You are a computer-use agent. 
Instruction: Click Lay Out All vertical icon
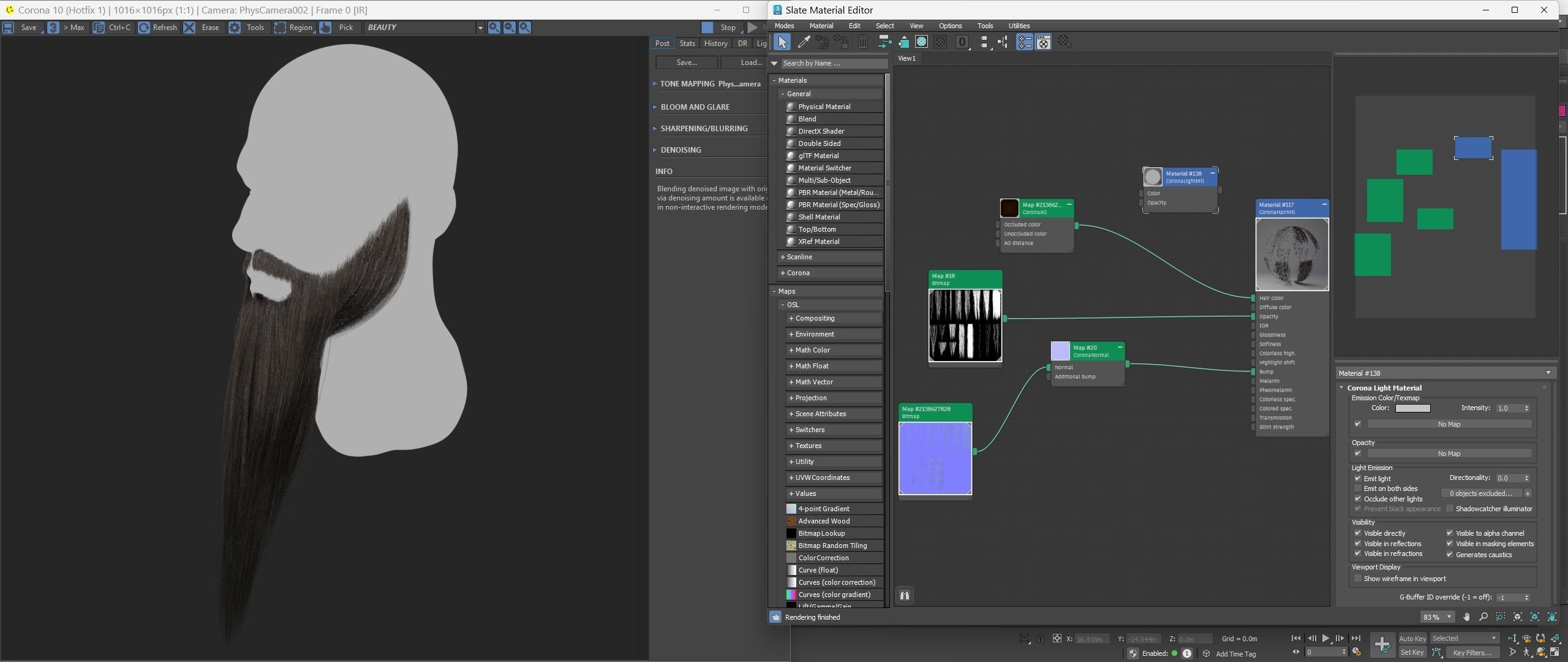[x=984, y=42]
